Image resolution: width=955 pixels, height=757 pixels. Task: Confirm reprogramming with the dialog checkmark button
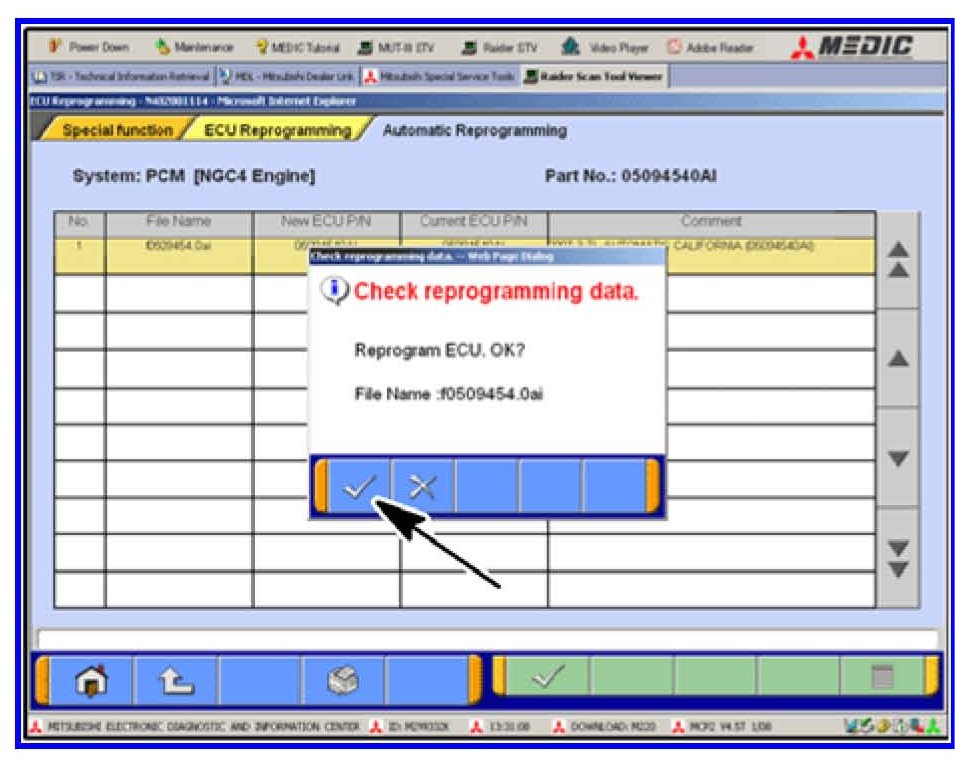tap(359, 487)
